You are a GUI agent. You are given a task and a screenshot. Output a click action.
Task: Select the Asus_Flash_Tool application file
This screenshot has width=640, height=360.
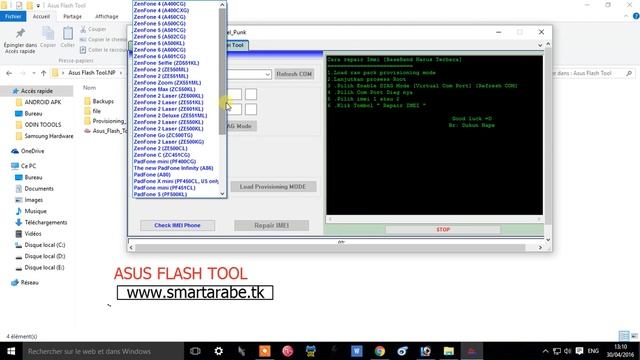(106, 131)
